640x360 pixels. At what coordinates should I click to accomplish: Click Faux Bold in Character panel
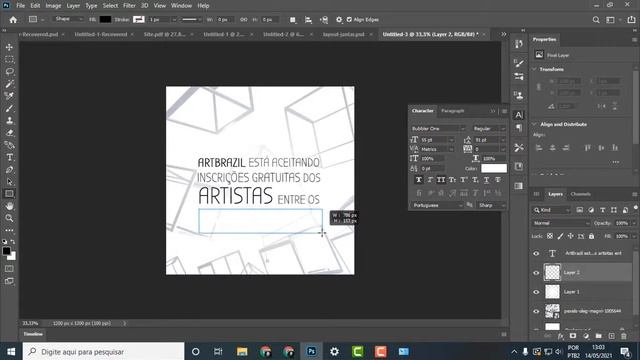pos(419,180)
